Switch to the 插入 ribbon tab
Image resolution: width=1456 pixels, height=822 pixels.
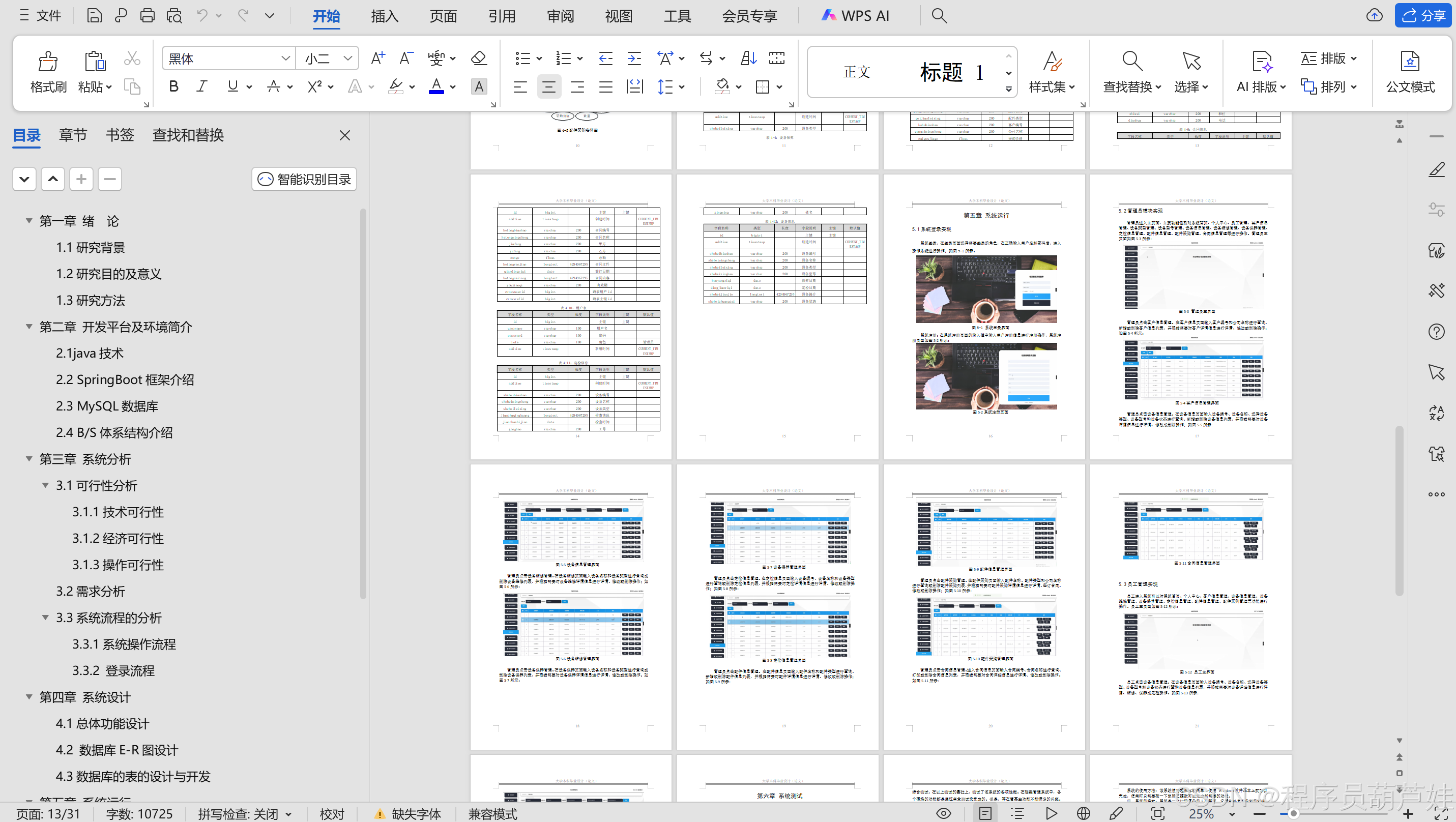[384, 16]
